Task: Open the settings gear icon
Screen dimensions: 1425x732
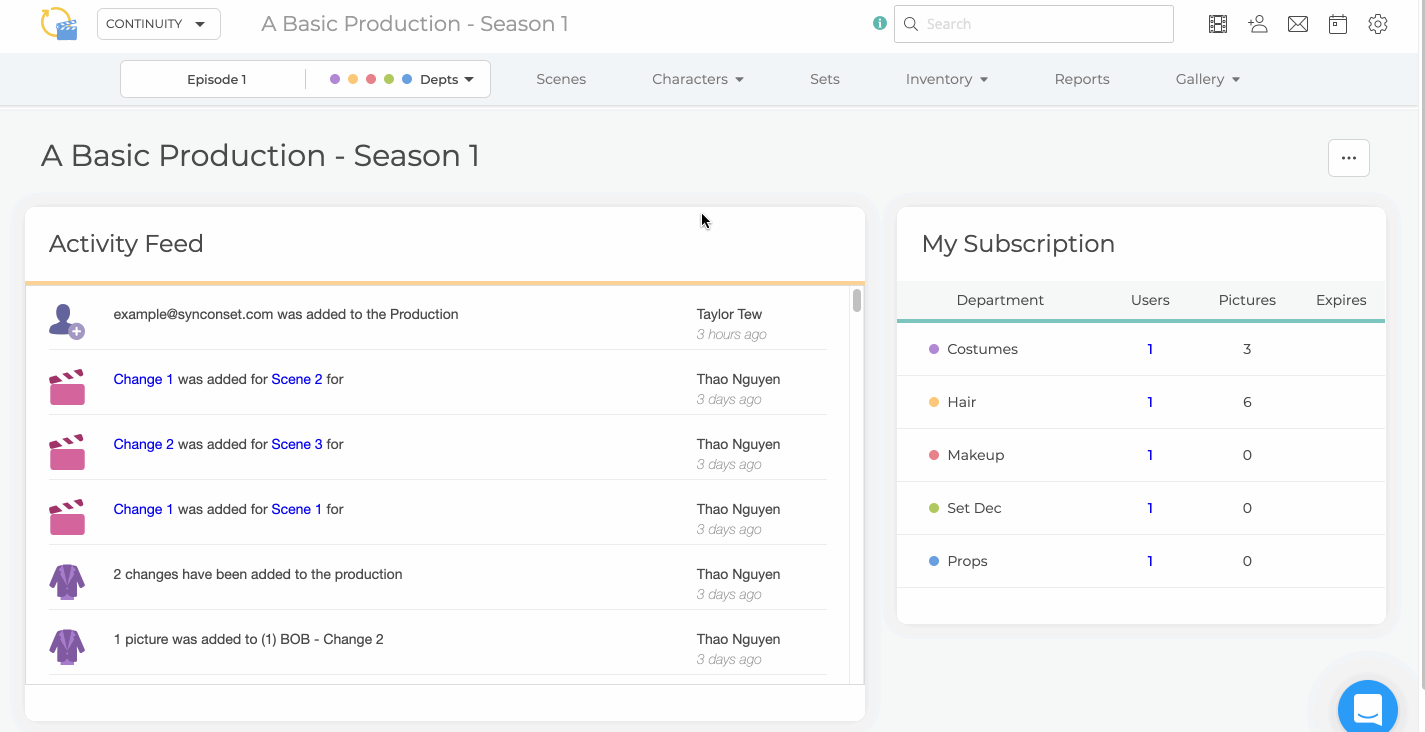Action: (1378, 24)
